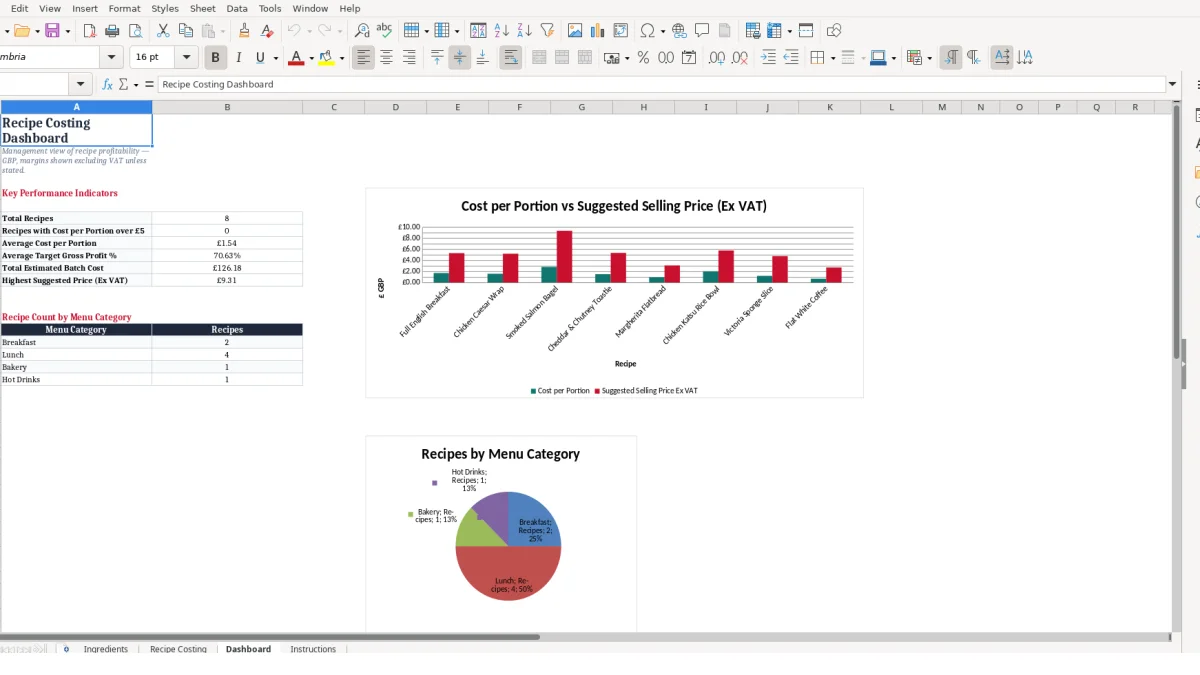Open the Function Wizard fx icon

[x=108, y=85]
